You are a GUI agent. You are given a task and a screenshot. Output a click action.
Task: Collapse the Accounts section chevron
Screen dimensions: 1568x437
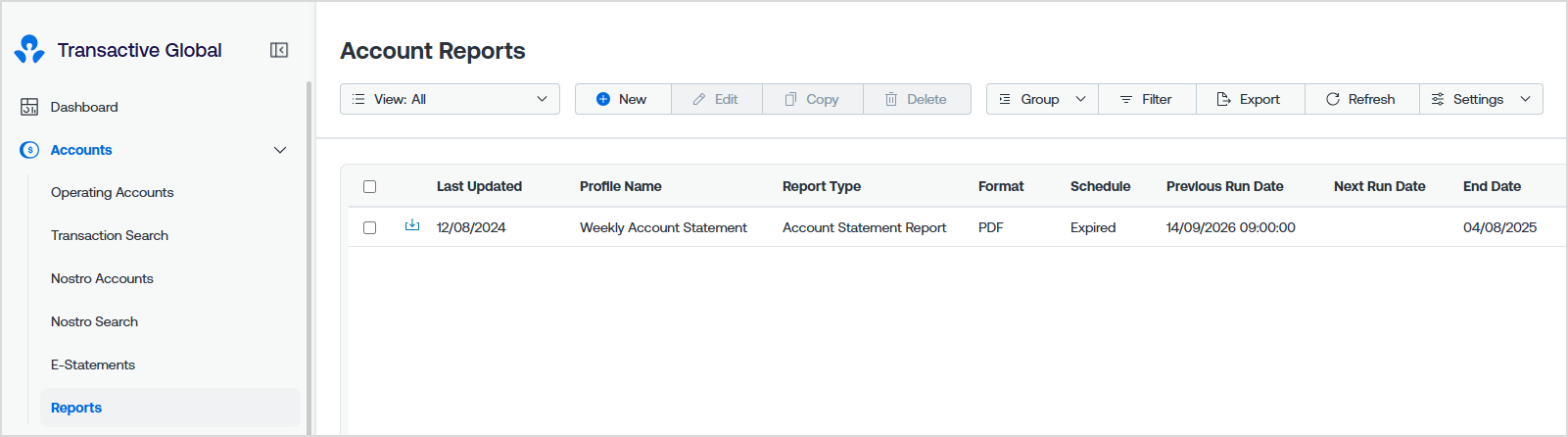tap(280, 150)
